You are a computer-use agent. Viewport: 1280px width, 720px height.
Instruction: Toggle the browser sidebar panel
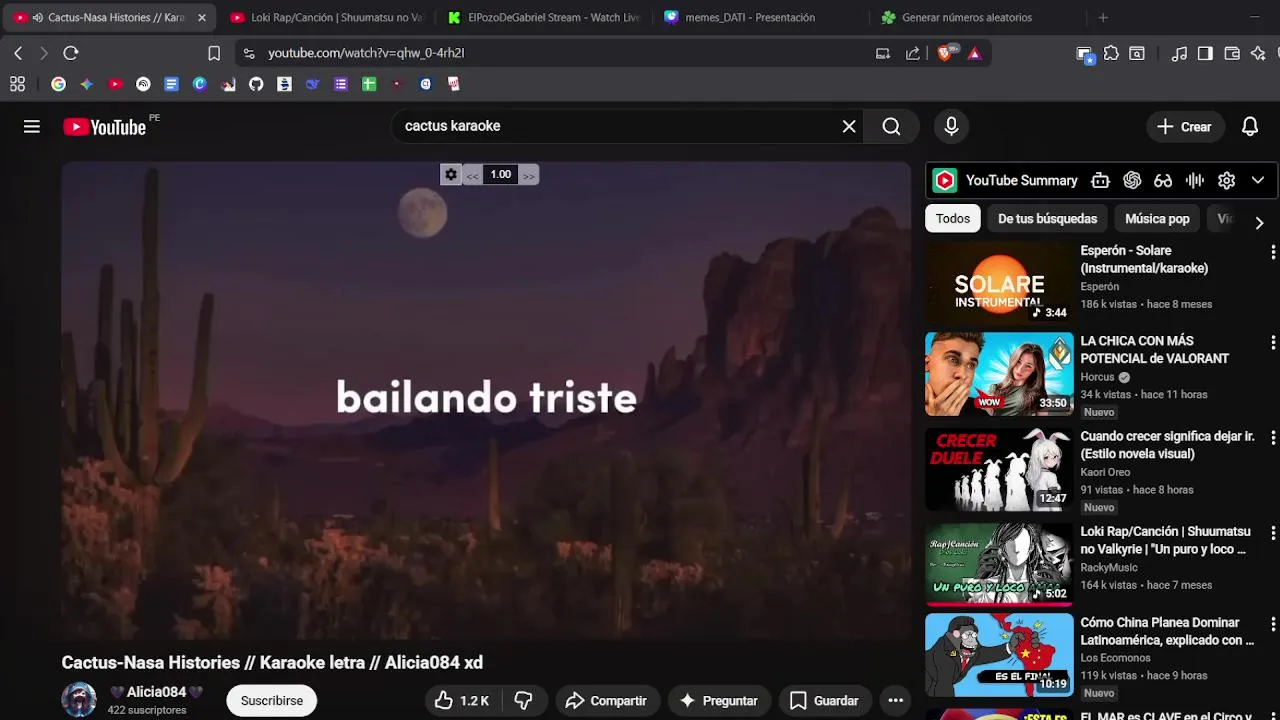1205,53
